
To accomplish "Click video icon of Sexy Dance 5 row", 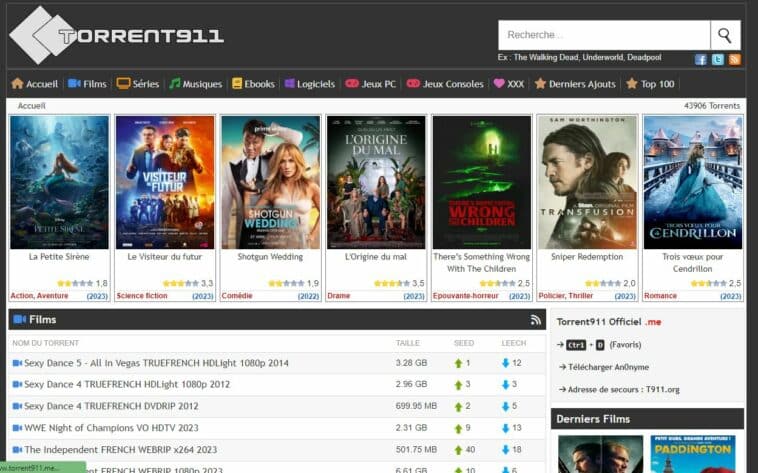I will pos(17,363).
